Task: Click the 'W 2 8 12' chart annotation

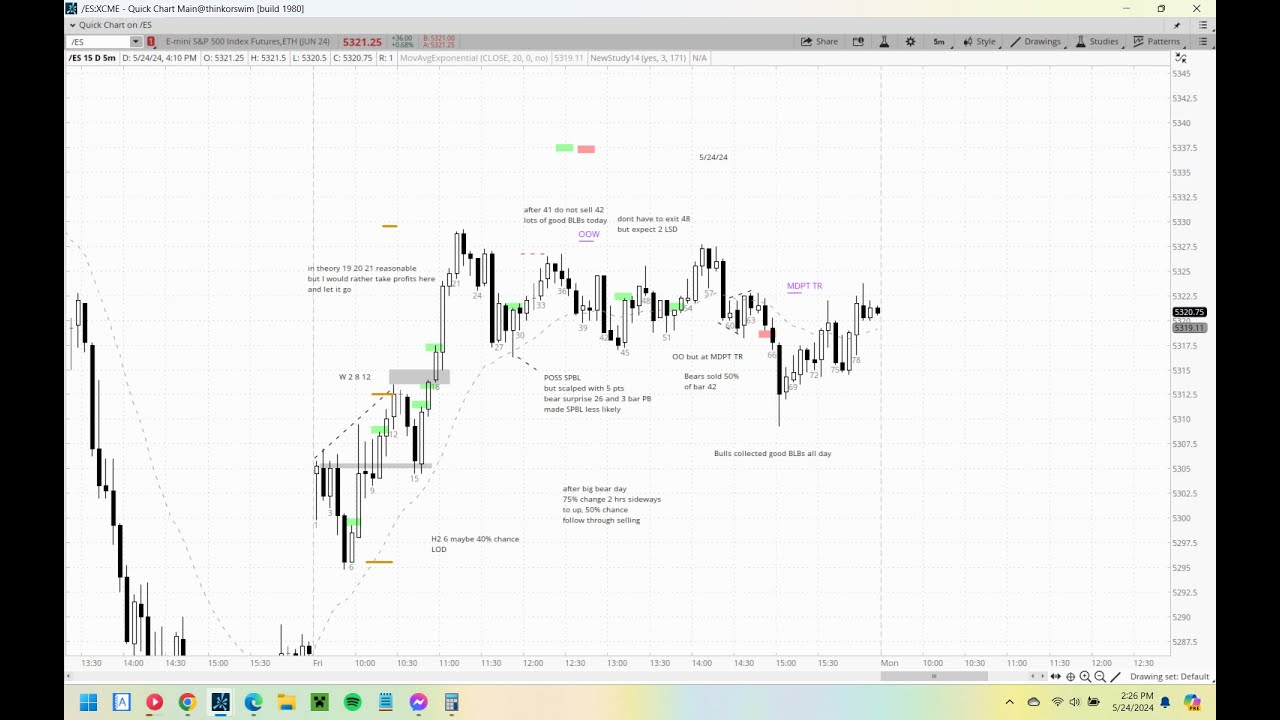Action: [354, 377]
